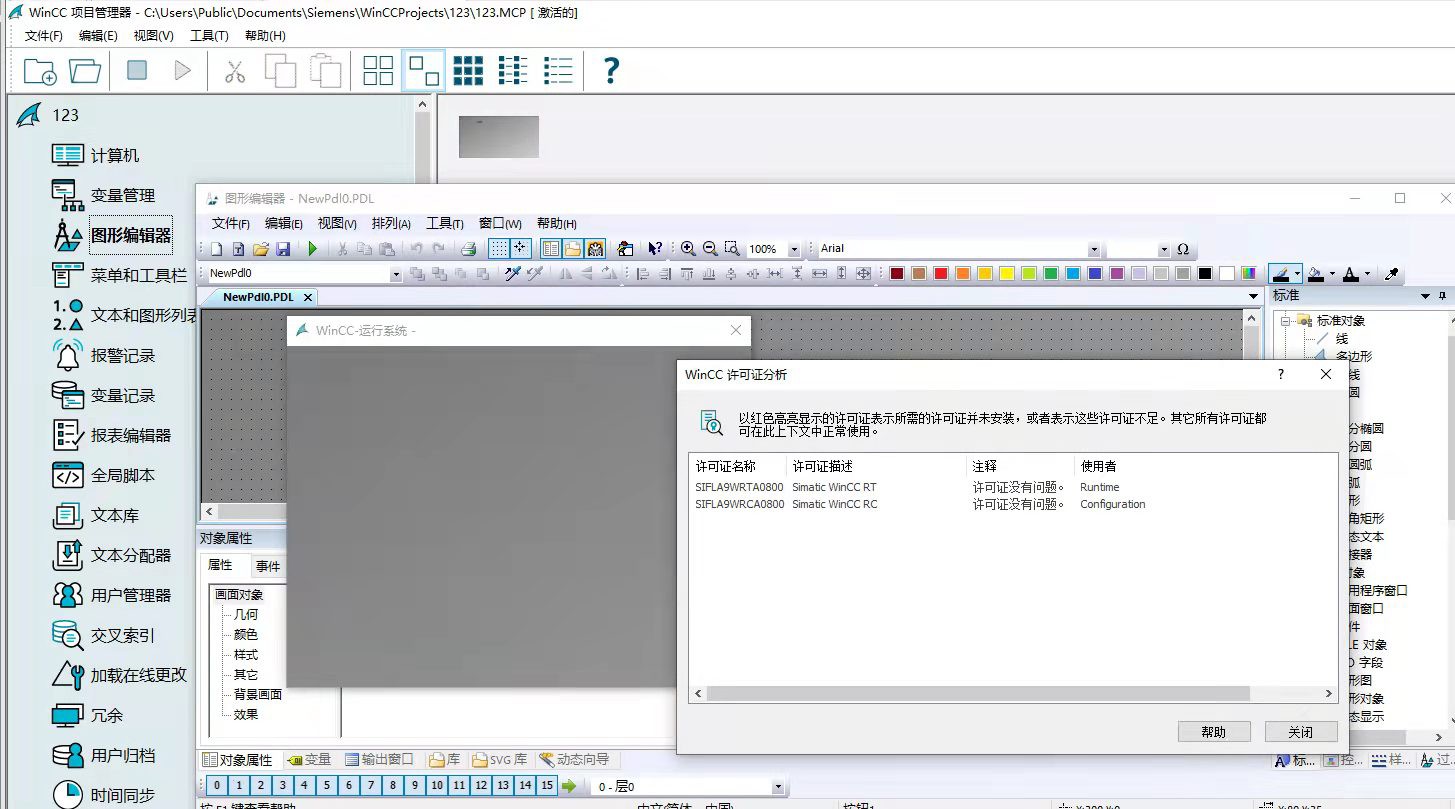
Task: Select 颜色 in object properties tree
Action: [246, 634]
